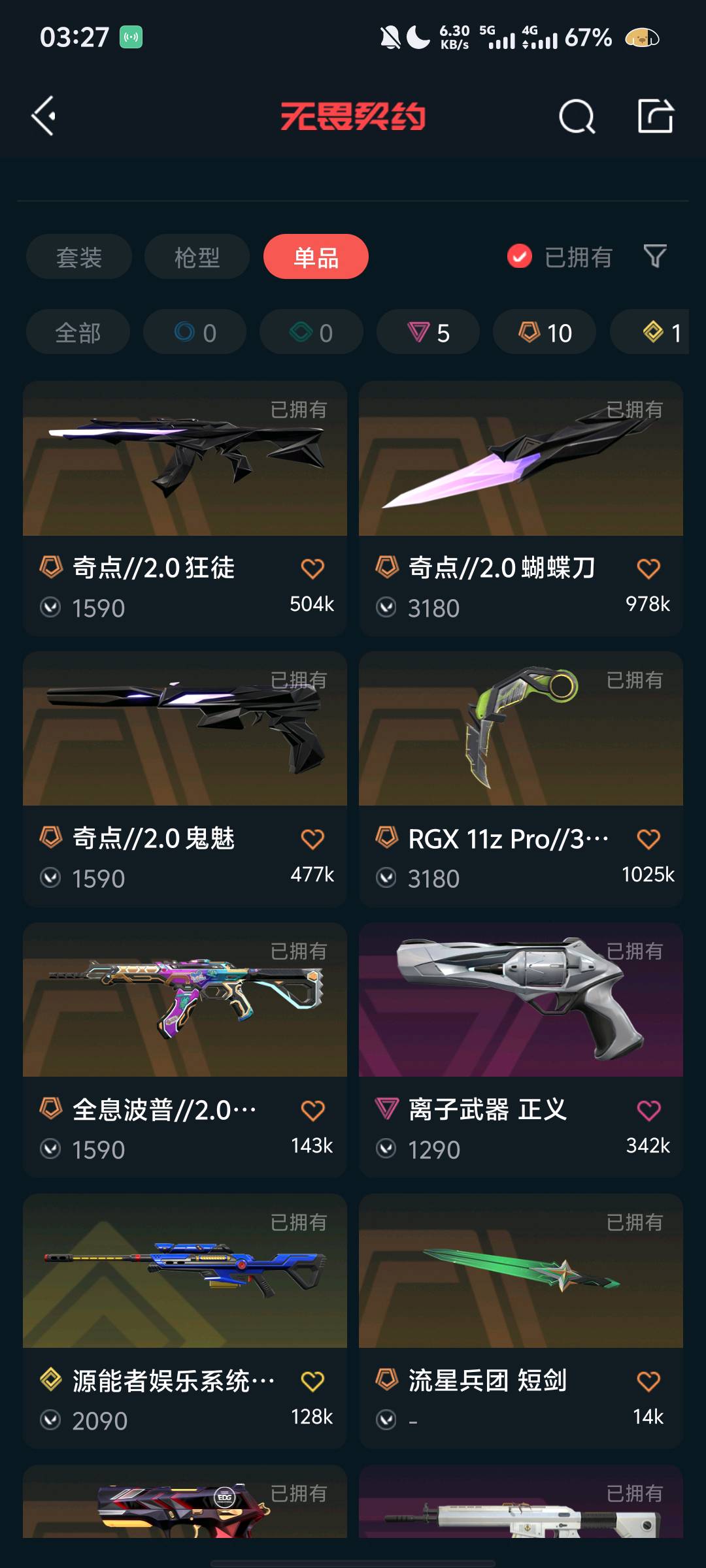
Task: Open 全息波普//2.0 rifle skin card
Action: coord(185,1050)
